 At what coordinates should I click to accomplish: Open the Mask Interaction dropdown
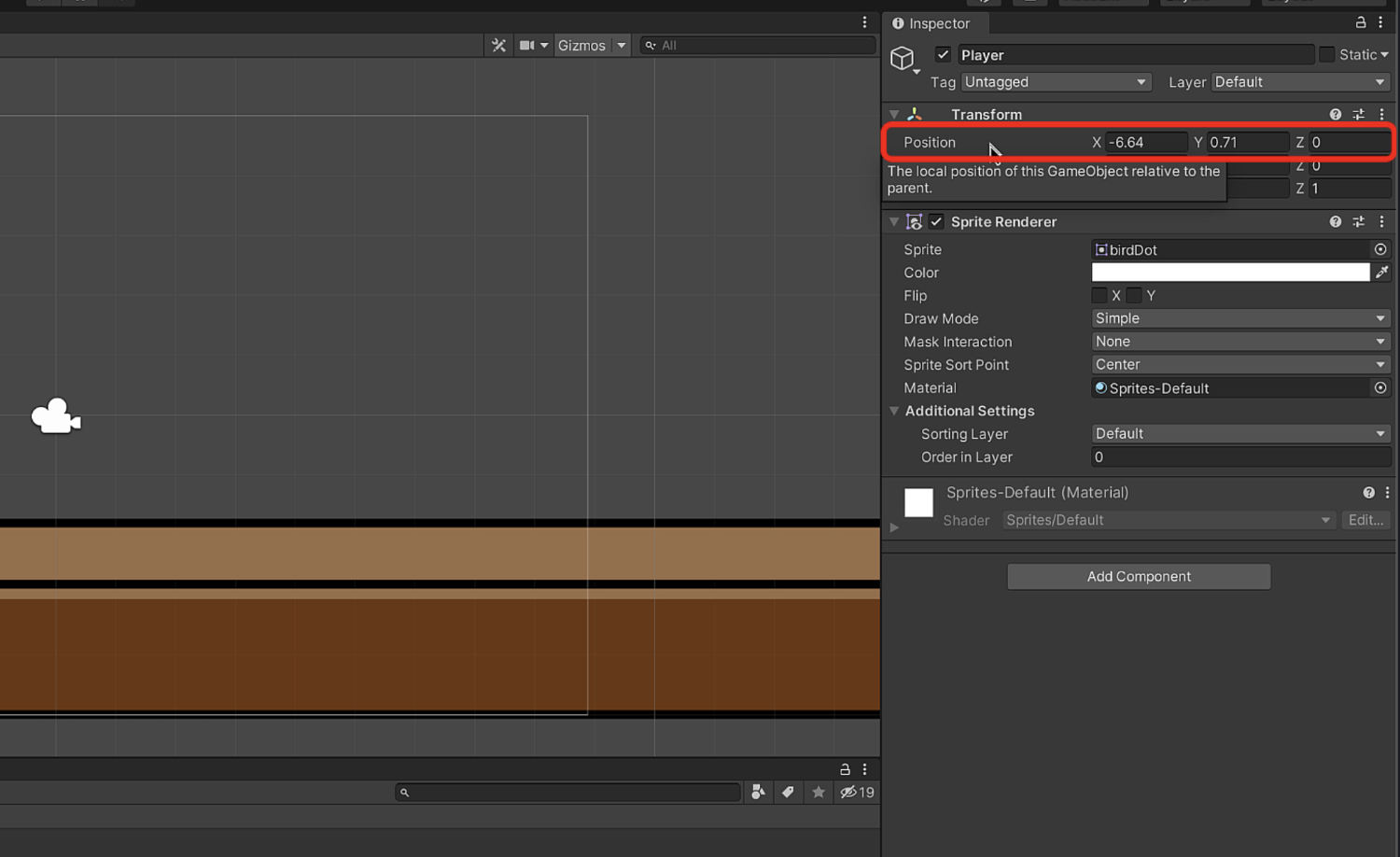(x=1240, y=342)
